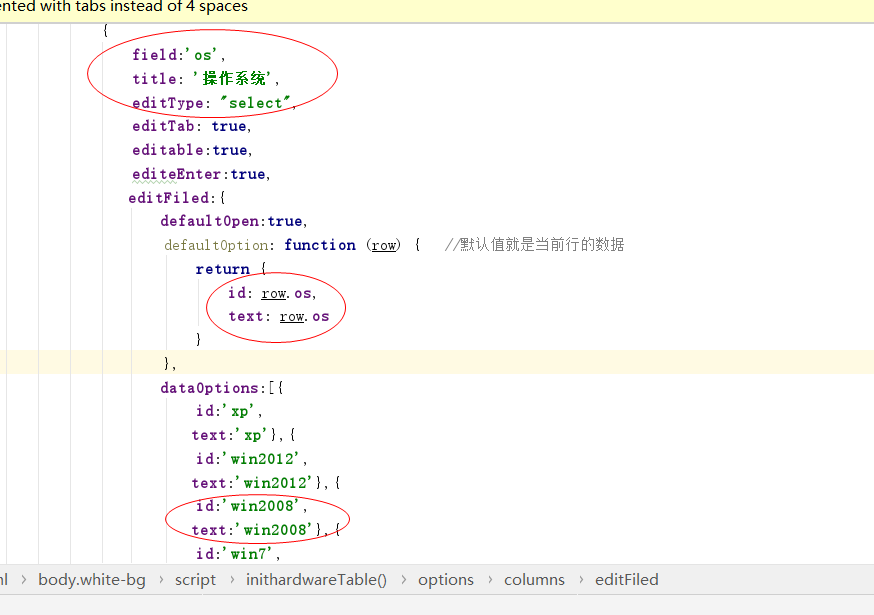Click the text:'win2012'},{ line
The image size is (874, 615).
(x=266, y=483)
